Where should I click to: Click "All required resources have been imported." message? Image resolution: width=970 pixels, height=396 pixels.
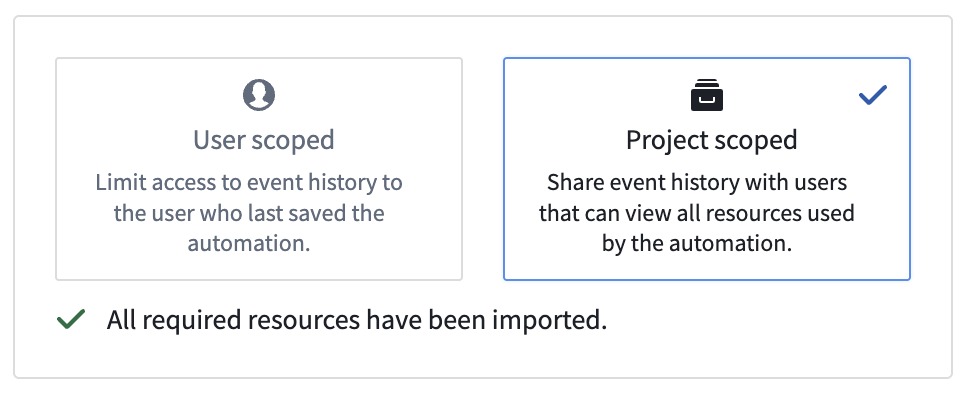[x=356, y=320]
